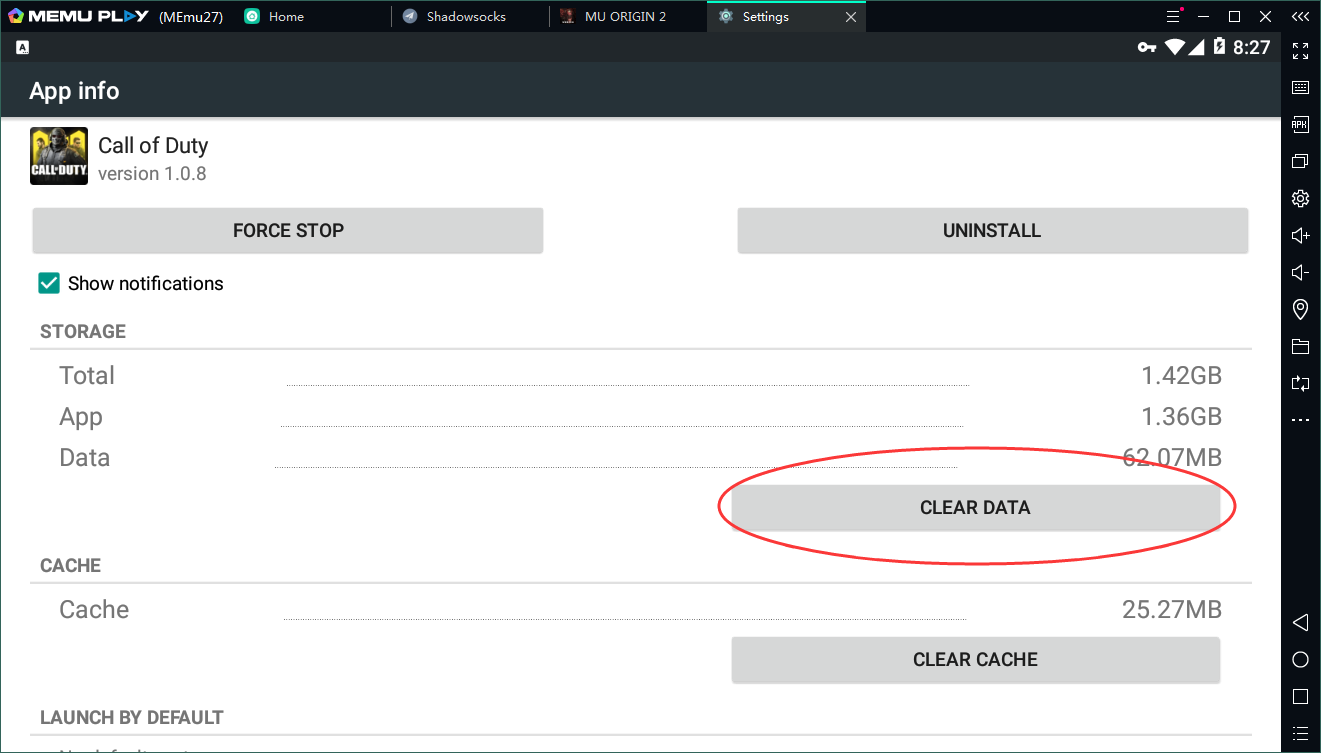Collapse the sidebar with the triple chevron
The image size is (1321, 753).
click(1300, 17)
